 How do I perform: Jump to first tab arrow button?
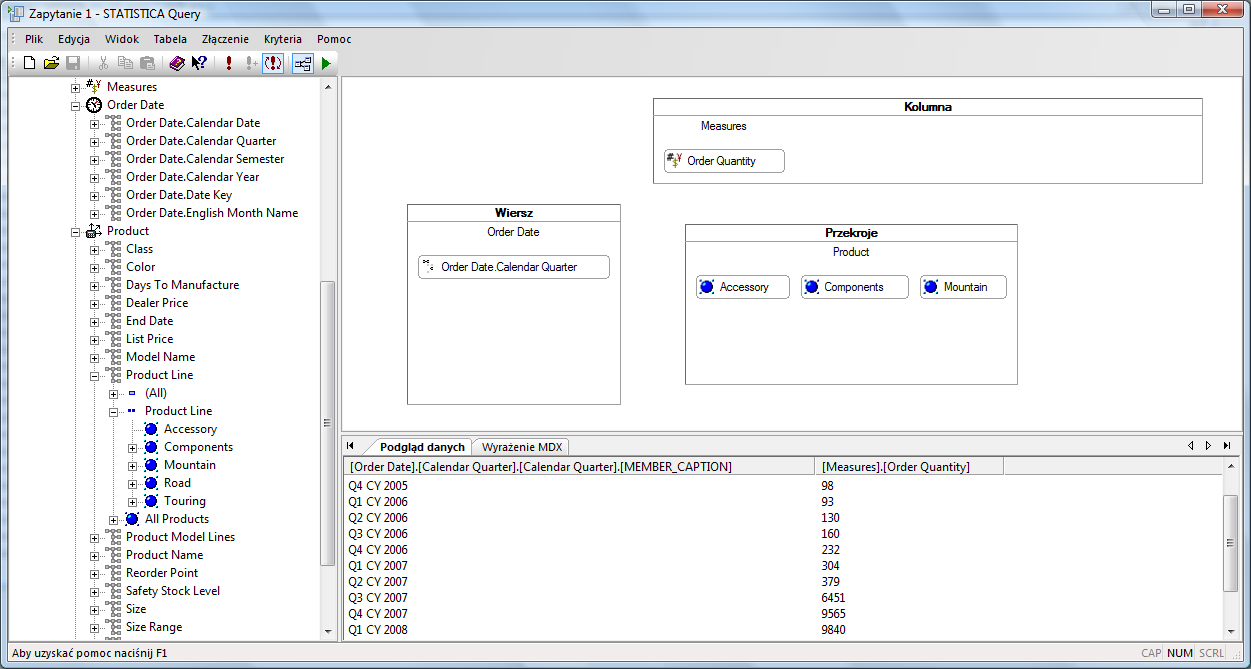(350, 446)
